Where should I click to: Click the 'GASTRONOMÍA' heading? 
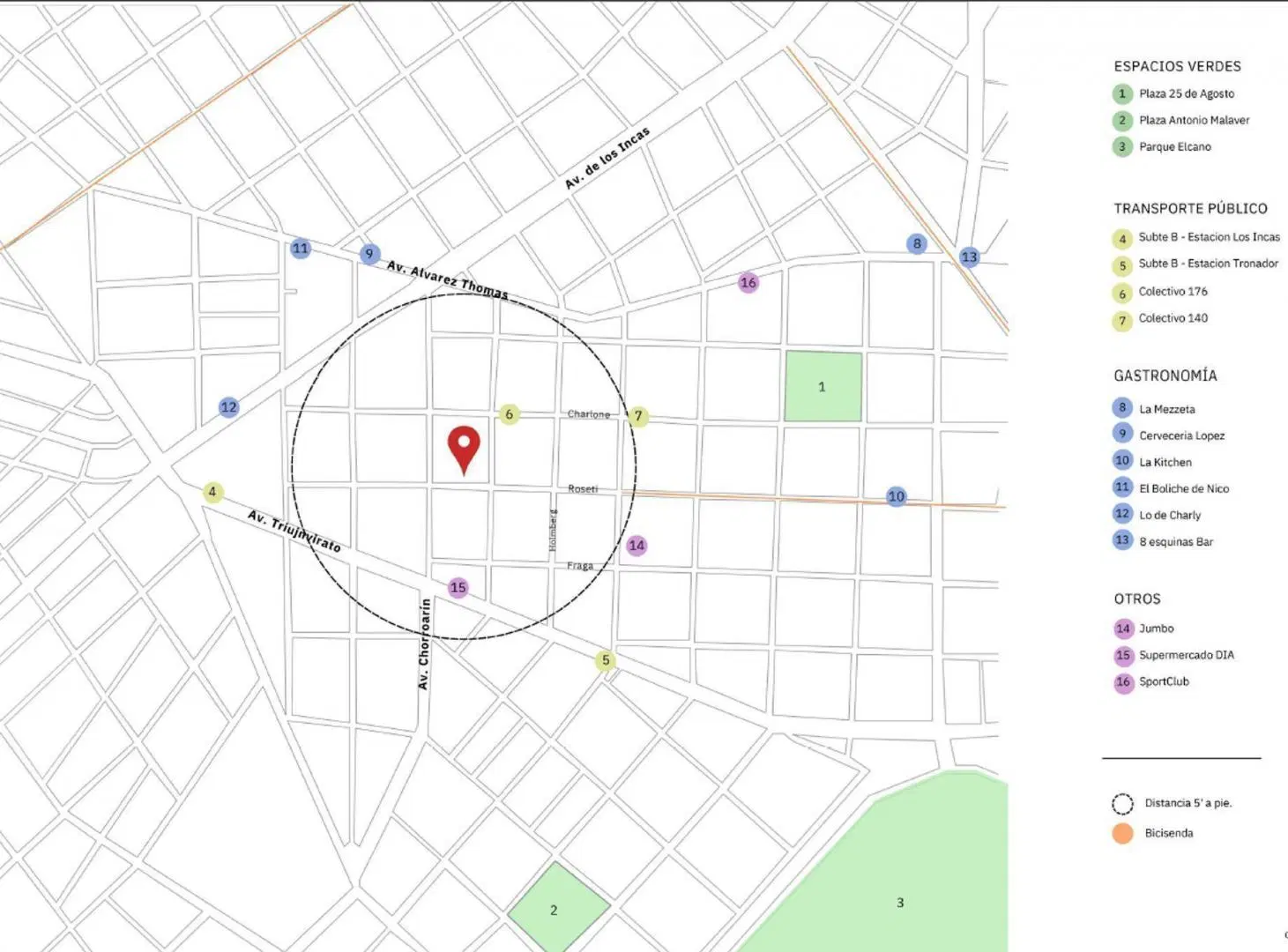coord(1165,376)
